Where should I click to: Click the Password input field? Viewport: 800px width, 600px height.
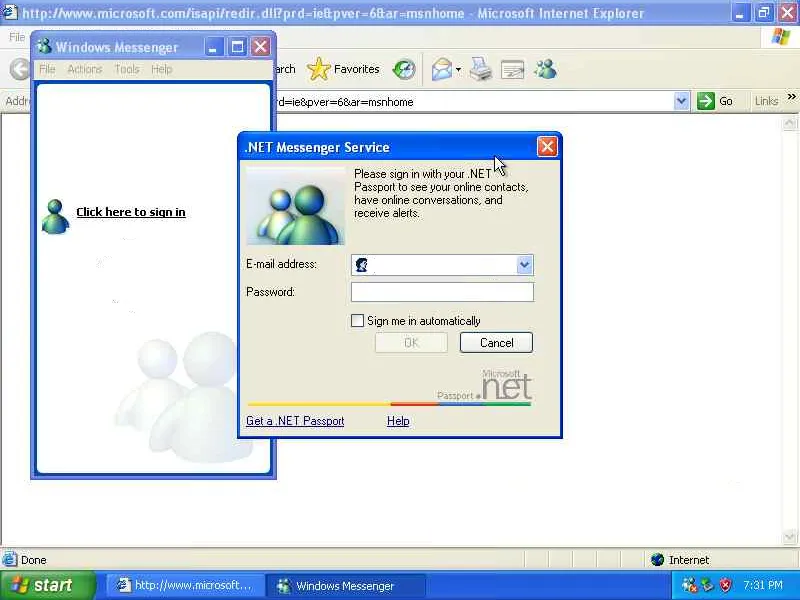coord(442,292)
